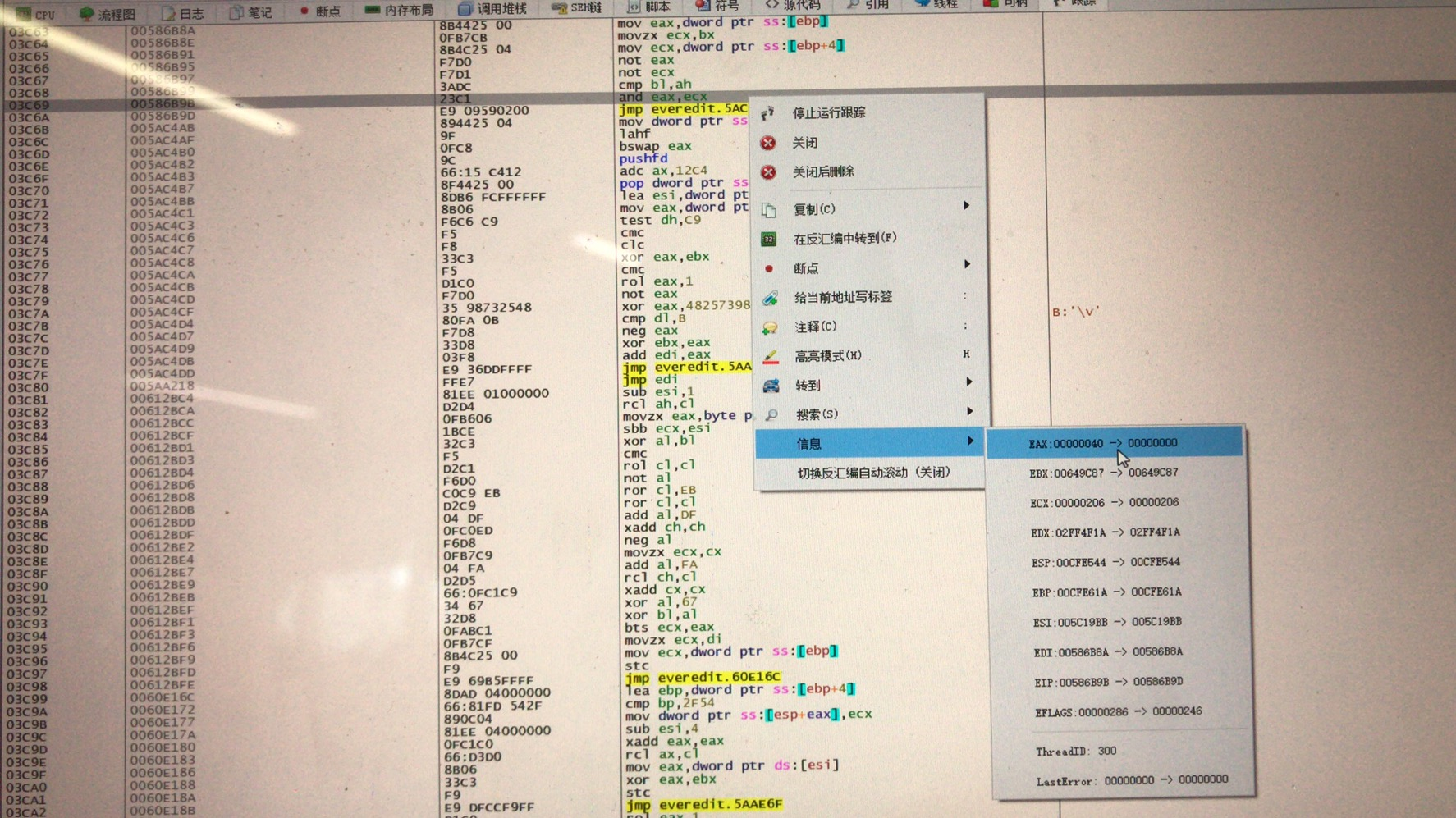The height and width of the screenshot is (818, 1456).
Task: Open the 符号 symbols tab
Action: pyautogui.click(x=717, y=6)
